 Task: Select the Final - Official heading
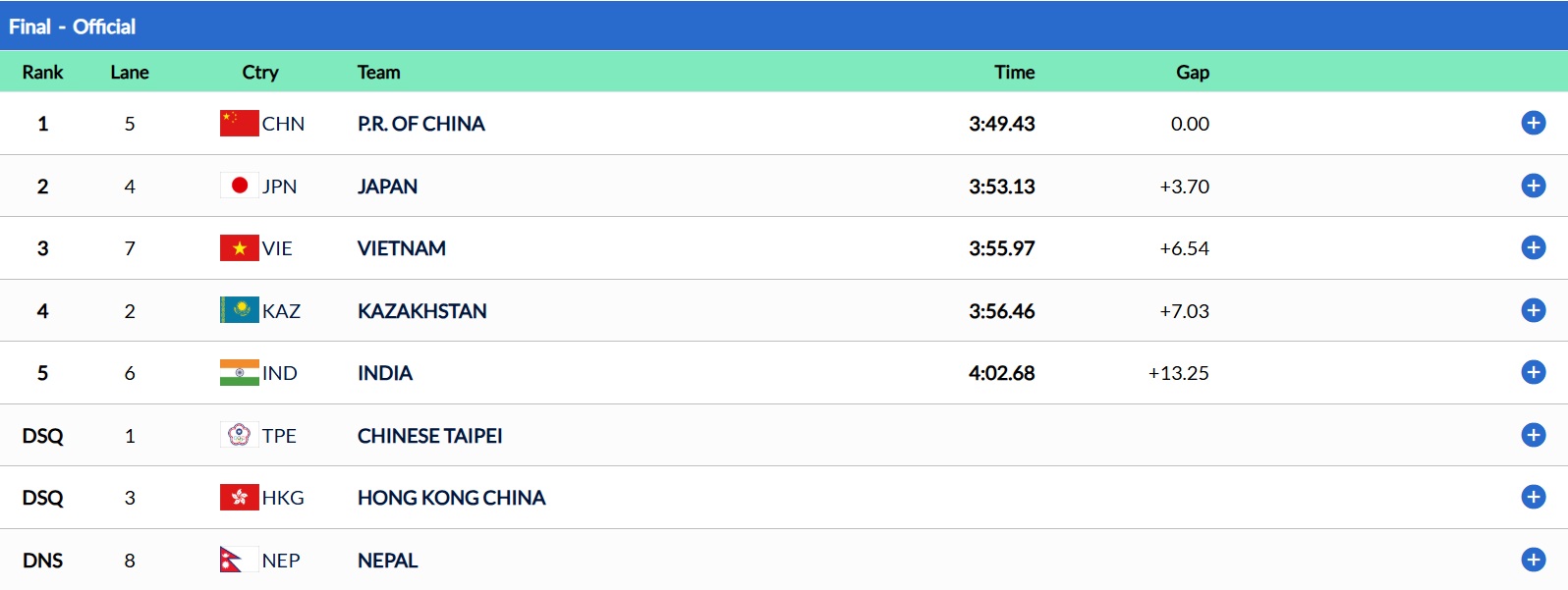click(73, 27)
